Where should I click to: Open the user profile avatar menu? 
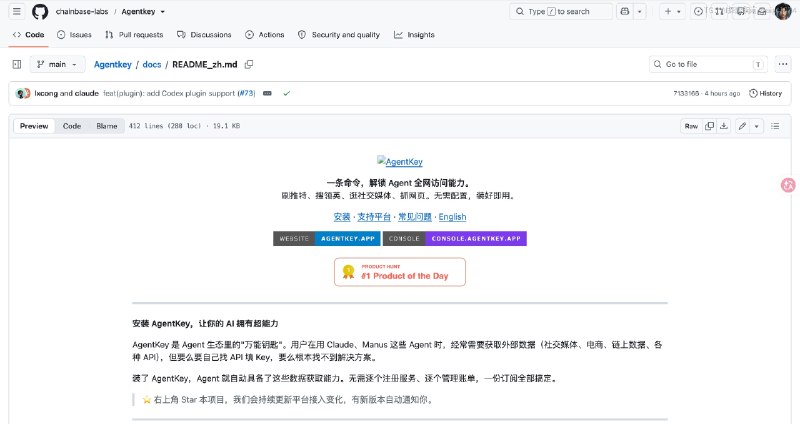coord(783,11)
